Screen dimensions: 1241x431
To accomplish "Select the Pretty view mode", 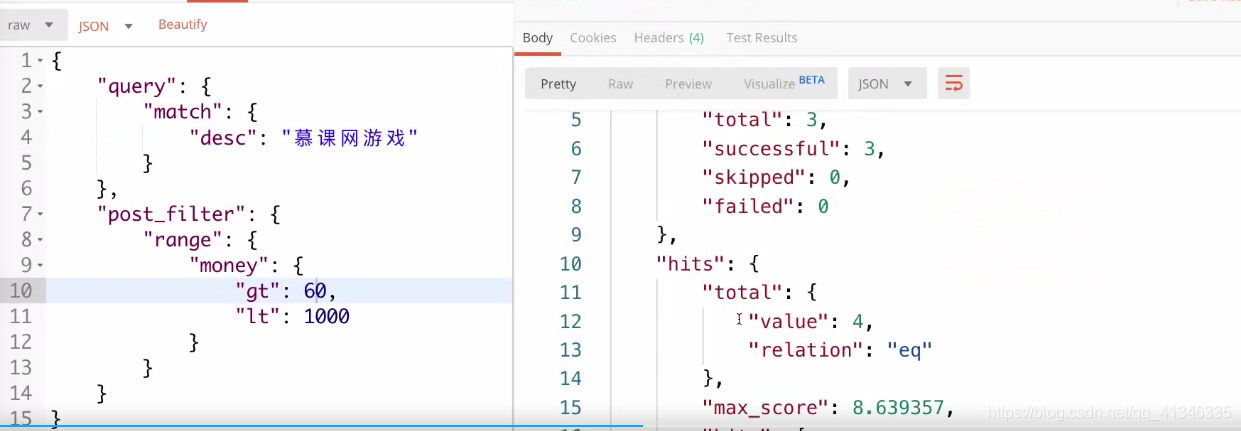I will [558, 83].
